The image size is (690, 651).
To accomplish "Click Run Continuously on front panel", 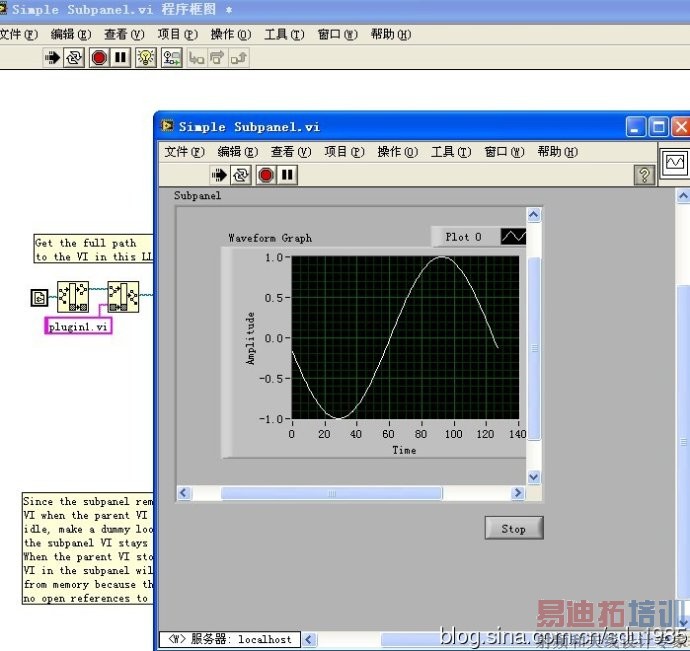I will coord(241,175).
